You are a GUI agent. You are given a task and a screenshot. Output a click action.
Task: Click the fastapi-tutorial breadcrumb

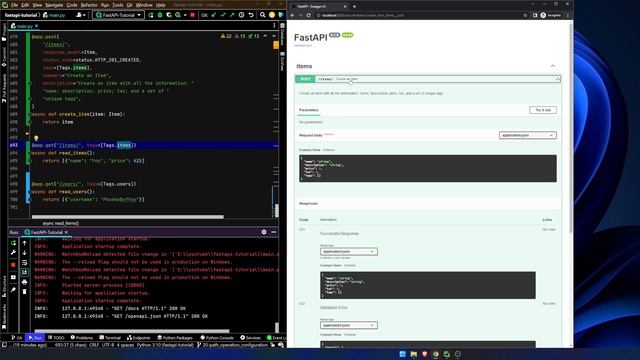point(21,15)
